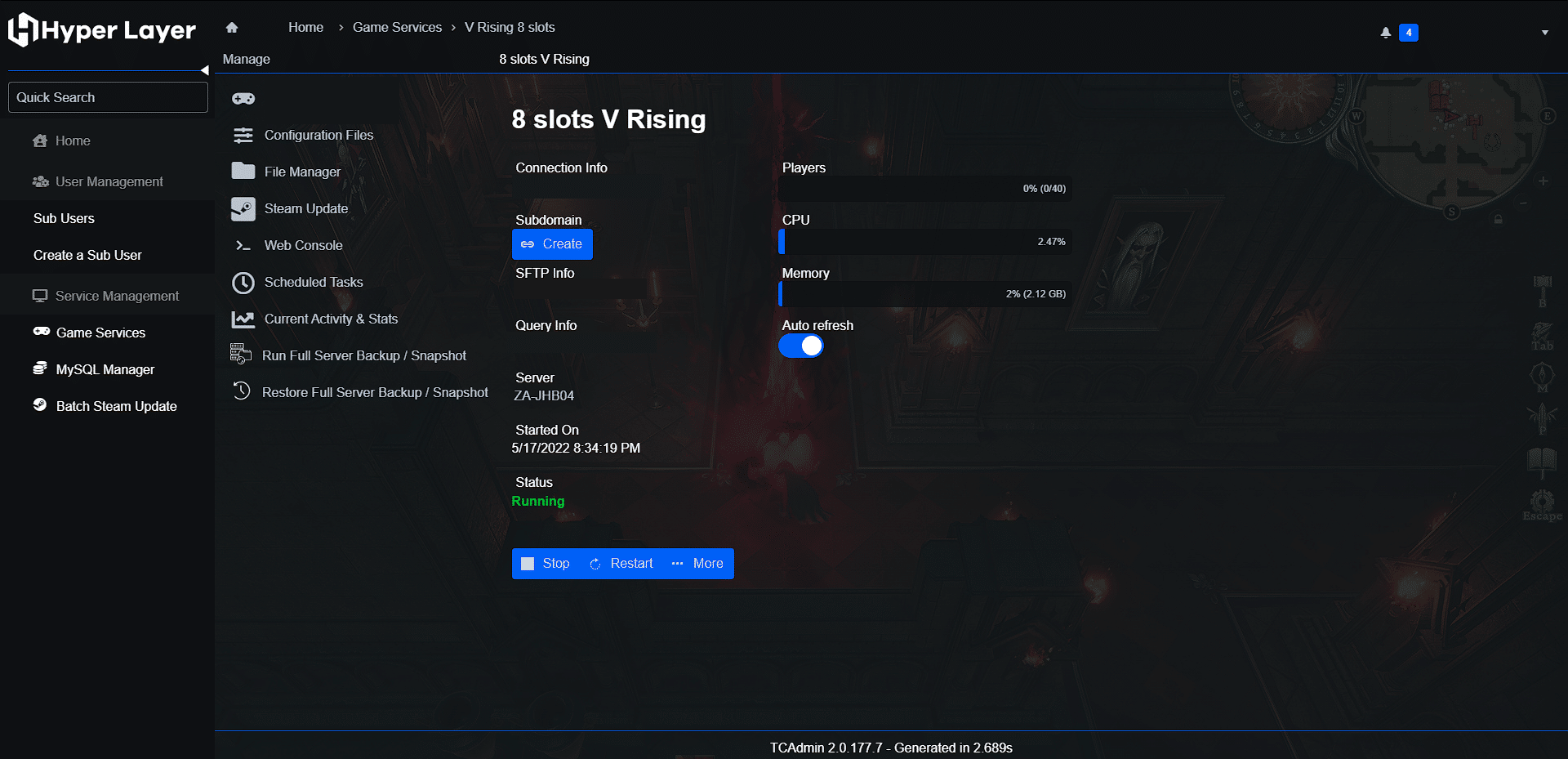
Task: Click the Create subdomain button
Action: [x=552, y=244]
